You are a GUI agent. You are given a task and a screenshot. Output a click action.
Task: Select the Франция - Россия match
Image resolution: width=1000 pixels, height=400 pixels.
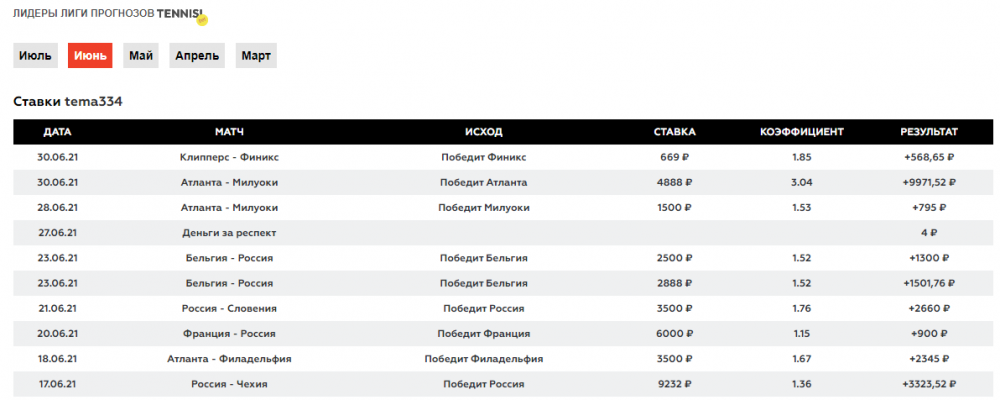coord(229,333)
